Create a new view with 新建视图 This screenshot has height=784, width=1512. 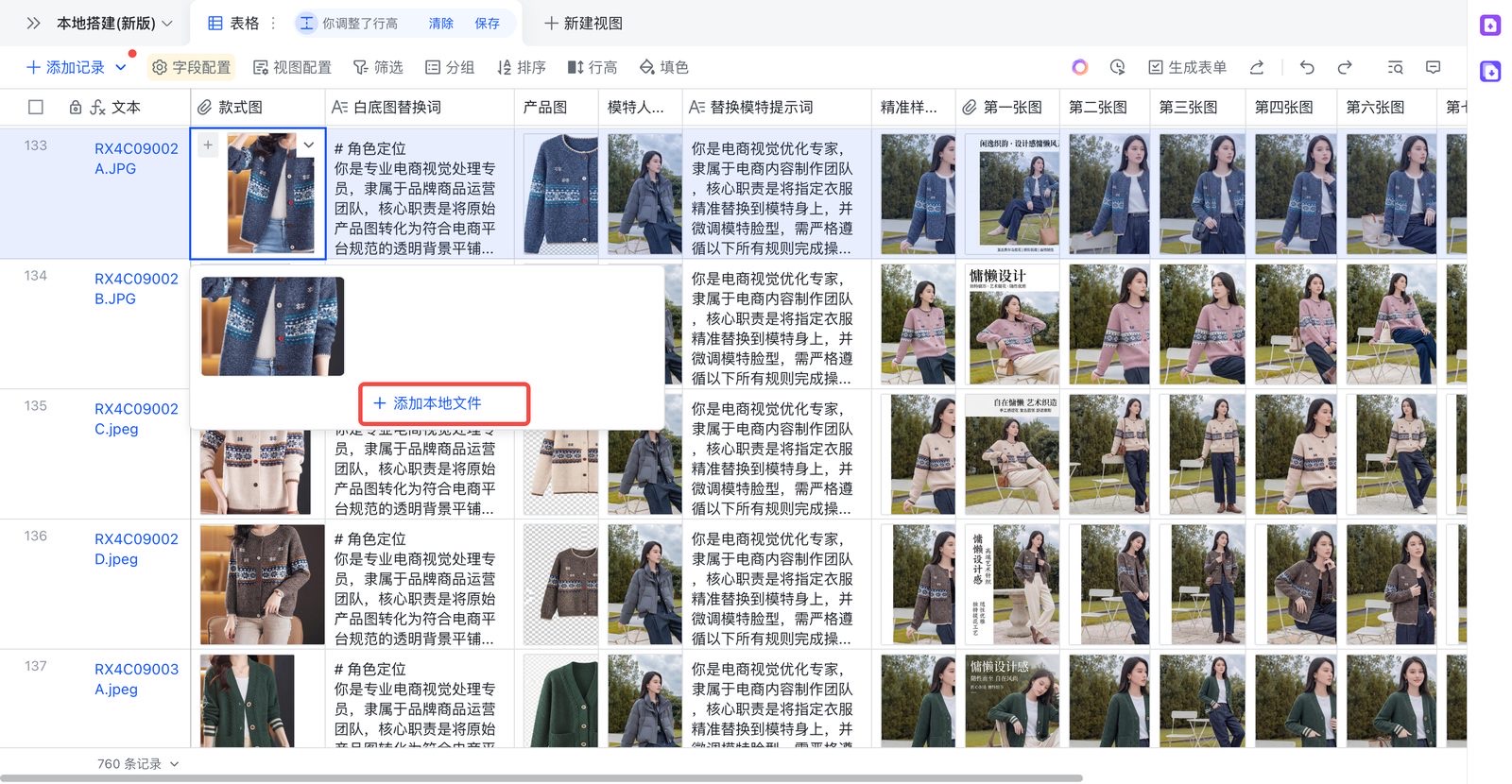tap(583, 24)
